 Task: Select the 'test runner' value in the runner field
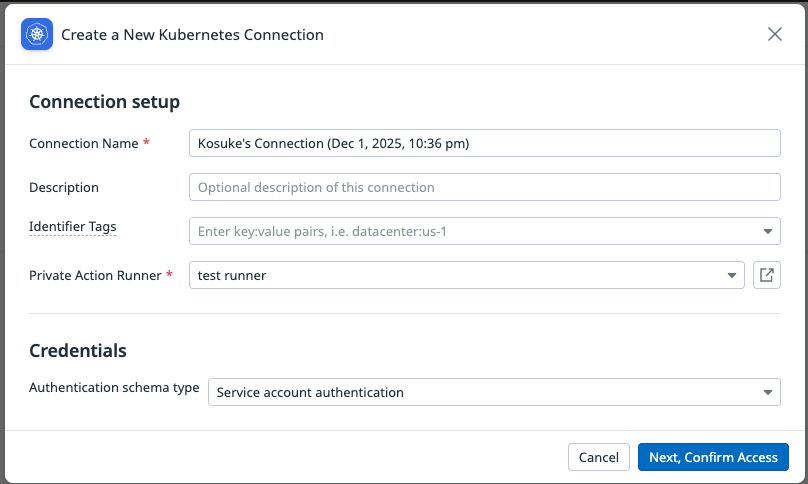(232, 275)
